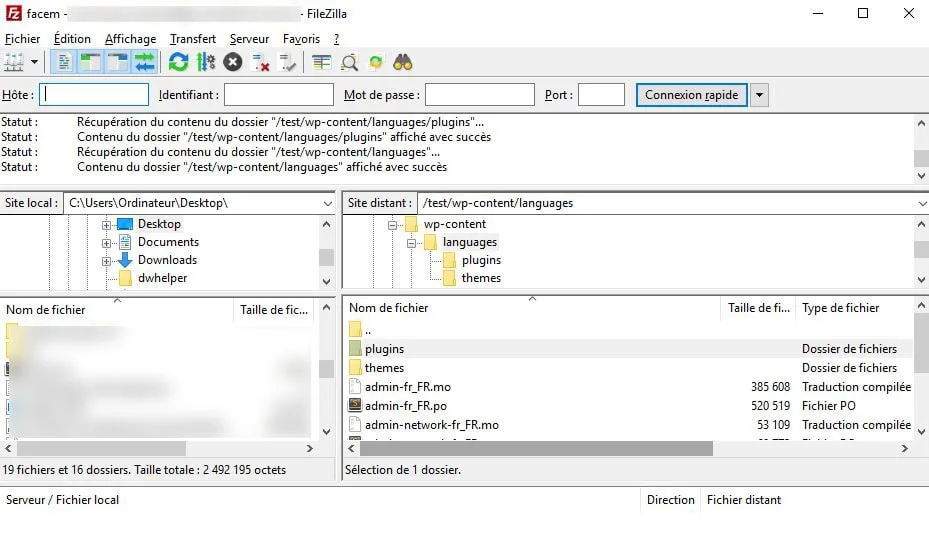Open the Favoris menu
Viewport: 929px width, 533px height.
click(301, 39)
